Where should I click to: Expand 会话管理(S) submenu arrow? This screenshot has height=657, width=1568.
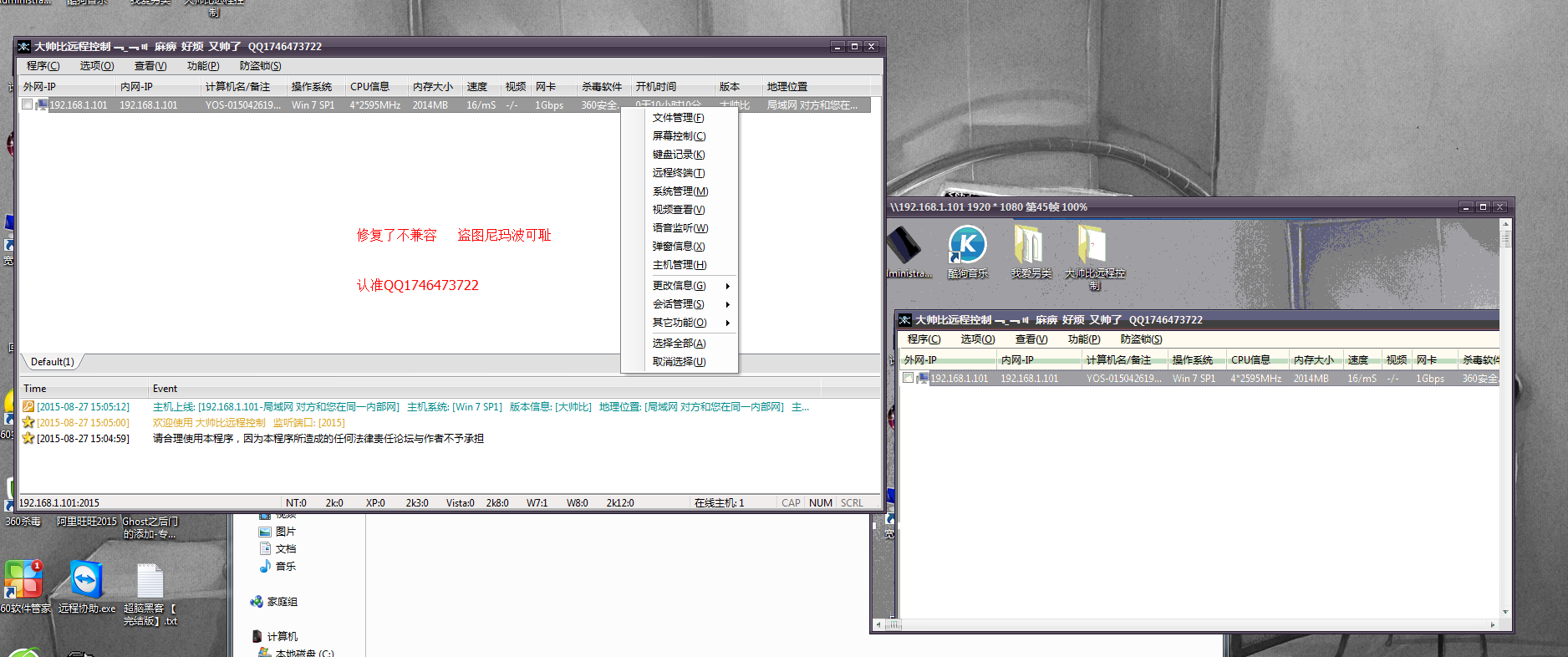(x=728, y=304)
